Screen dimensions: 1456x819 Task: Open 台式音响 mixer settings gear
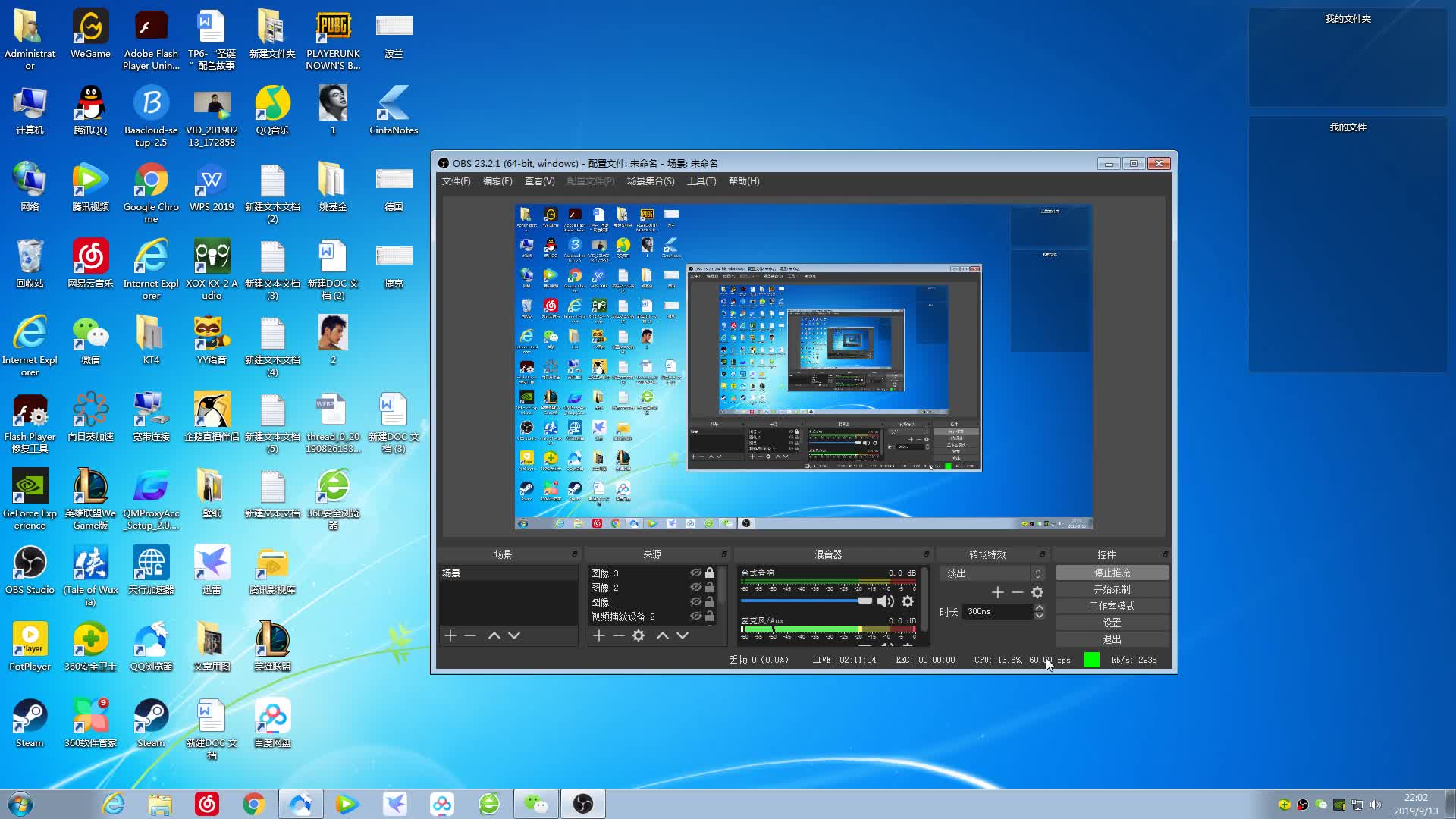pyautogui.click(x=907, y=601)
